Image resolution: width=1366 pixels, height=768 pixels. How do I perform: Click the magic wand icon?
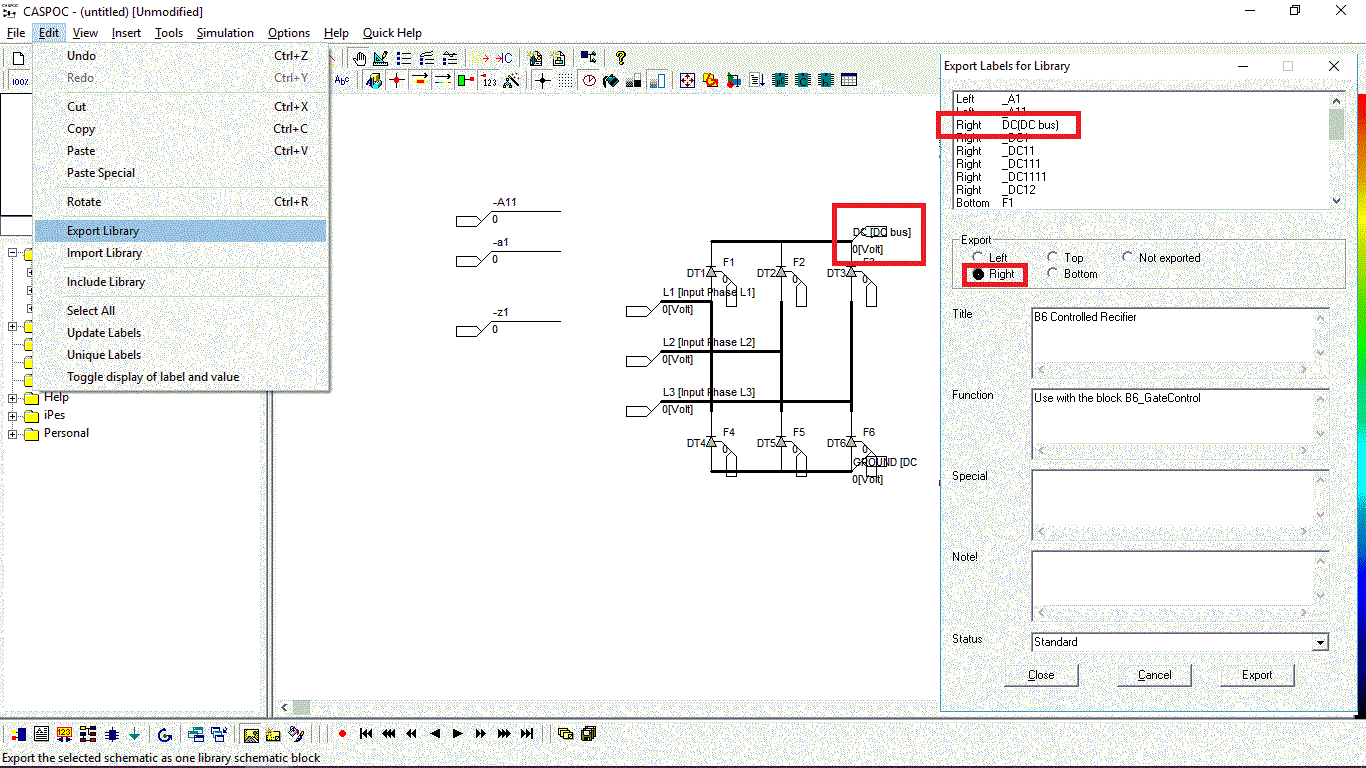[512, 81]
